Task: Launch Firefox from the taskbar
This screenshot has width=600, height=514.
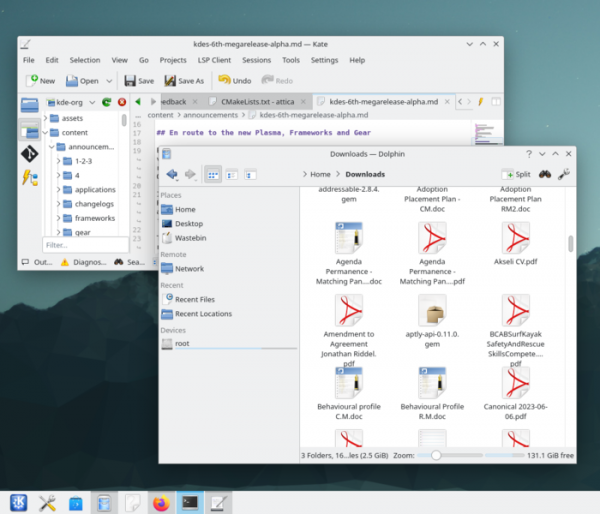Action: coord(161,502)
